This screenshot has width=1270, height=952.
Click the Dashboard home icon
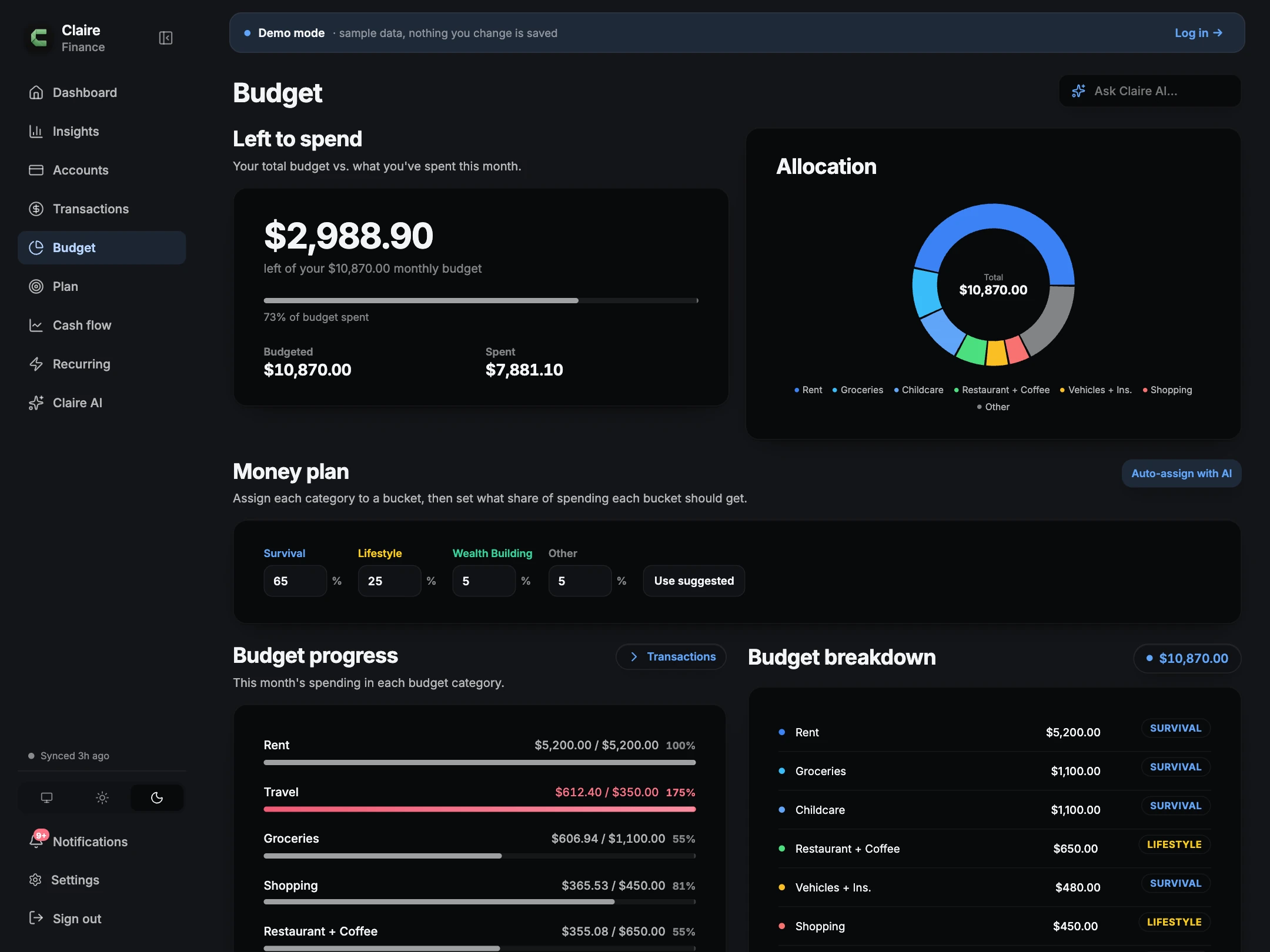pyautogui.click(x=36, y=92)
